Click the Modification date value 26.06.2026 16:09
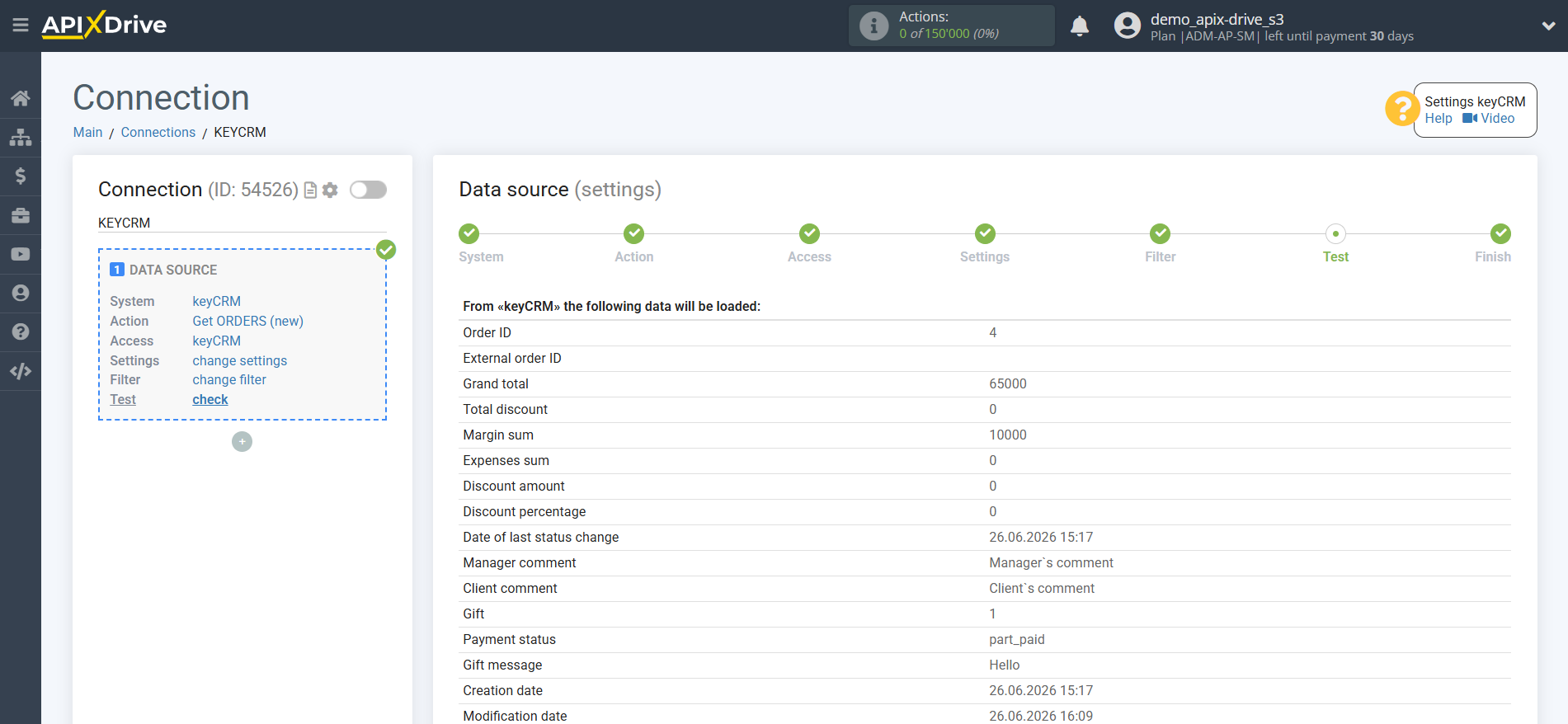Image resolution: width=1568 pixels, height=724 pixels. tap(1041, 717)
